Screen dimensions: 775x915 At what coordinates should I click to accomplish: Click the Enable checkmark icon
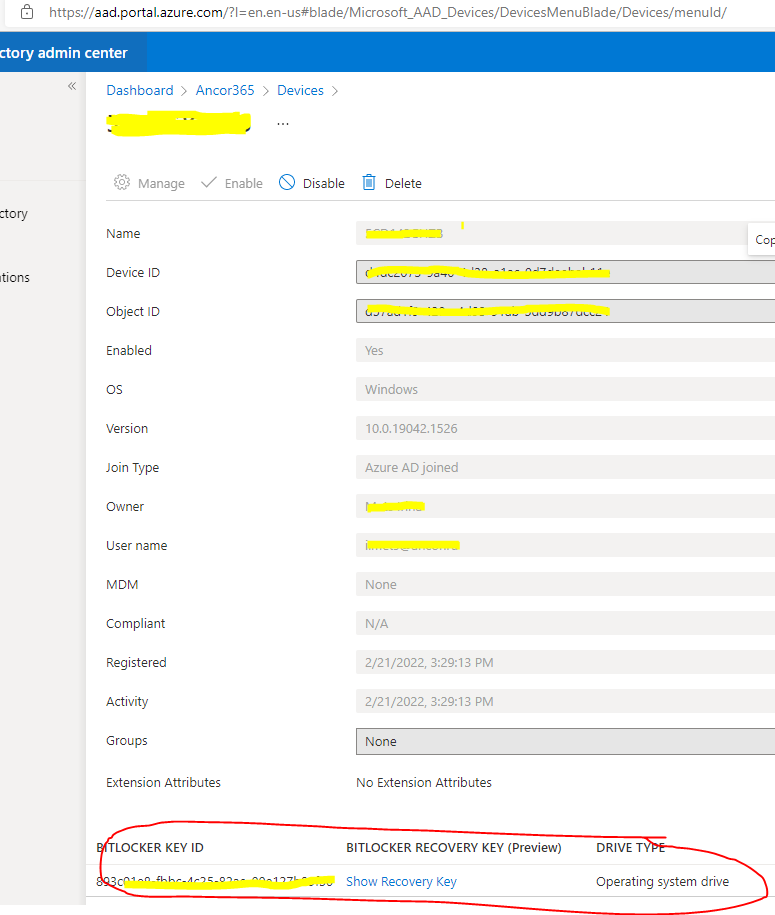[x=208, y=183]
